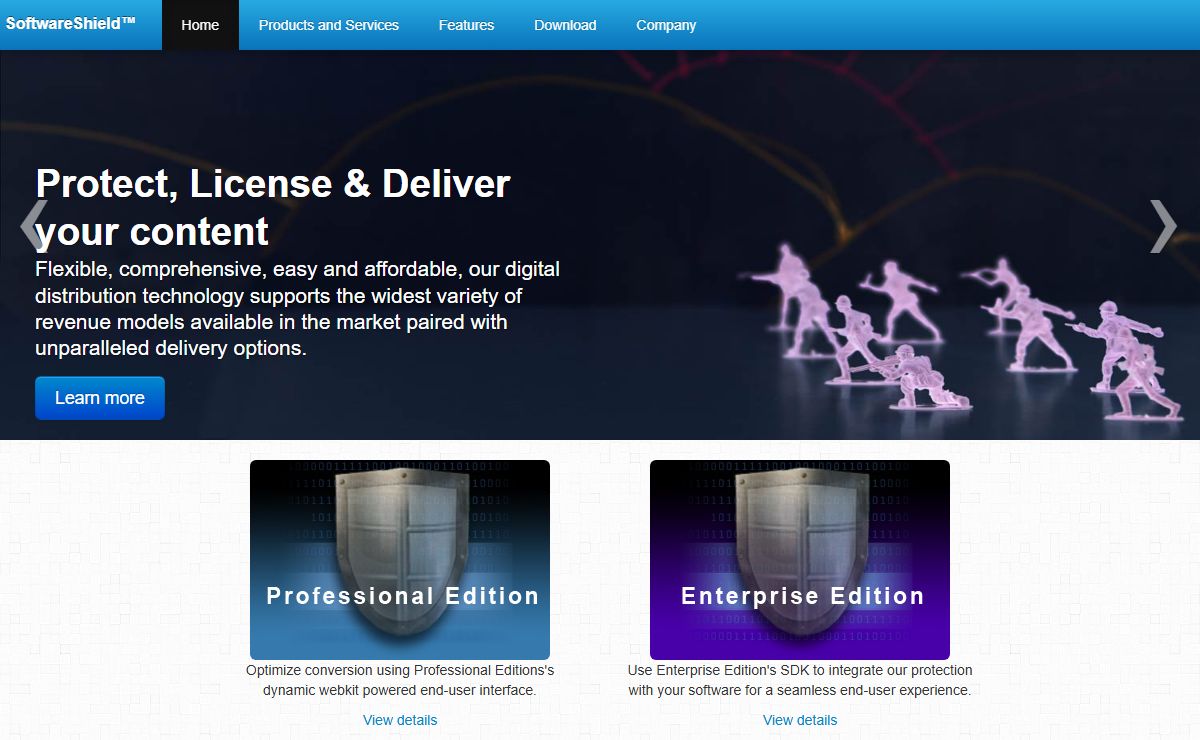This screenshot has height=740, width=1200.
Task: Click the Enterprise Edition SDK description text
Action: coord(800,680)
